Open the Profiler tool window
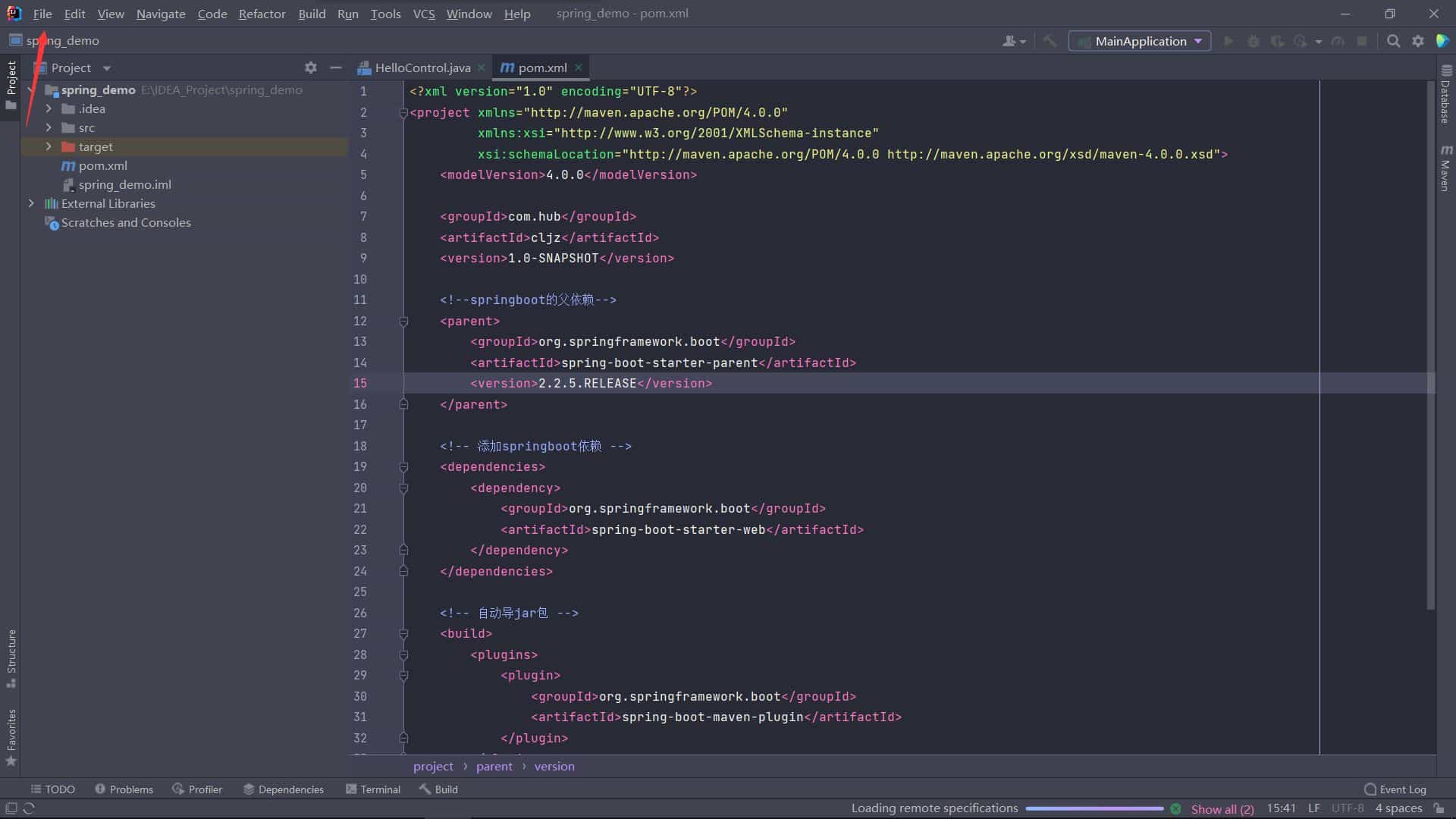This screenshot has width=1456, height=819. click(x=197, y=789)
